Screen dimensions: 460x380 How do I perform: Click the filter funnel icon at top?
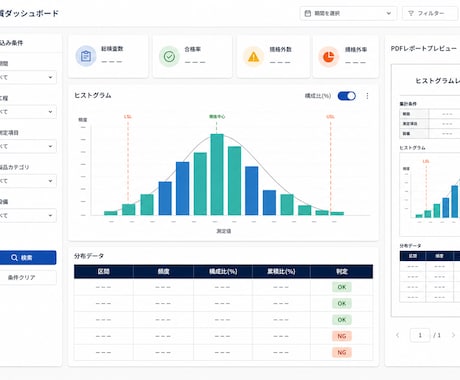(x=411, y=13)
